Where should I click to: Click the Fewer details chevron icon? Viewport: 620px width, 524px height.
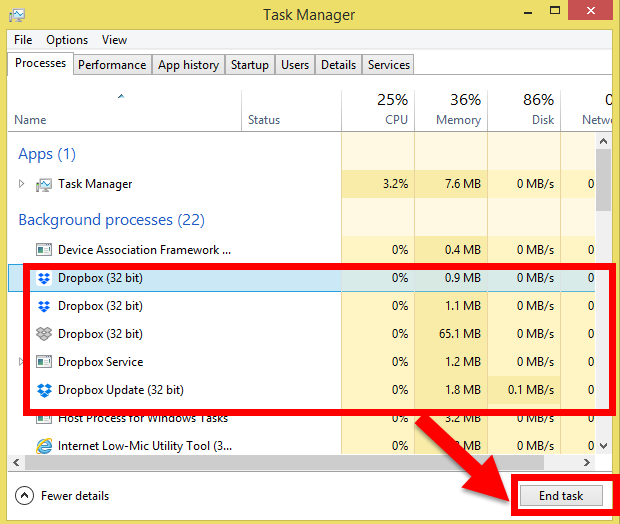click(25, 496)
